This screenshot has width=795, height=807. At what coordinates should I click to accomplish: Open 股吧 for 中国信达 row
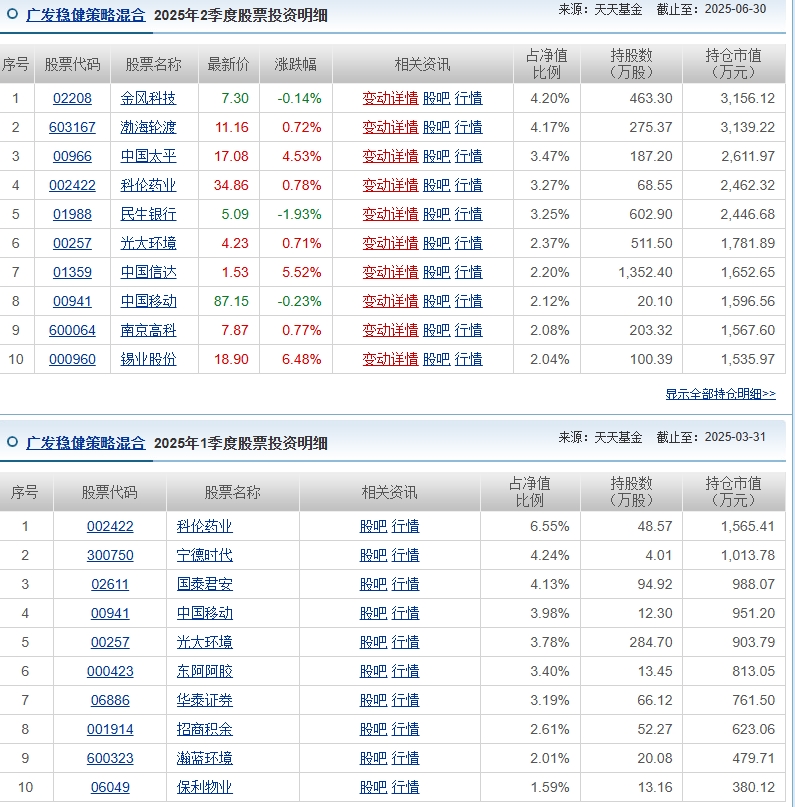click(436, 272)
